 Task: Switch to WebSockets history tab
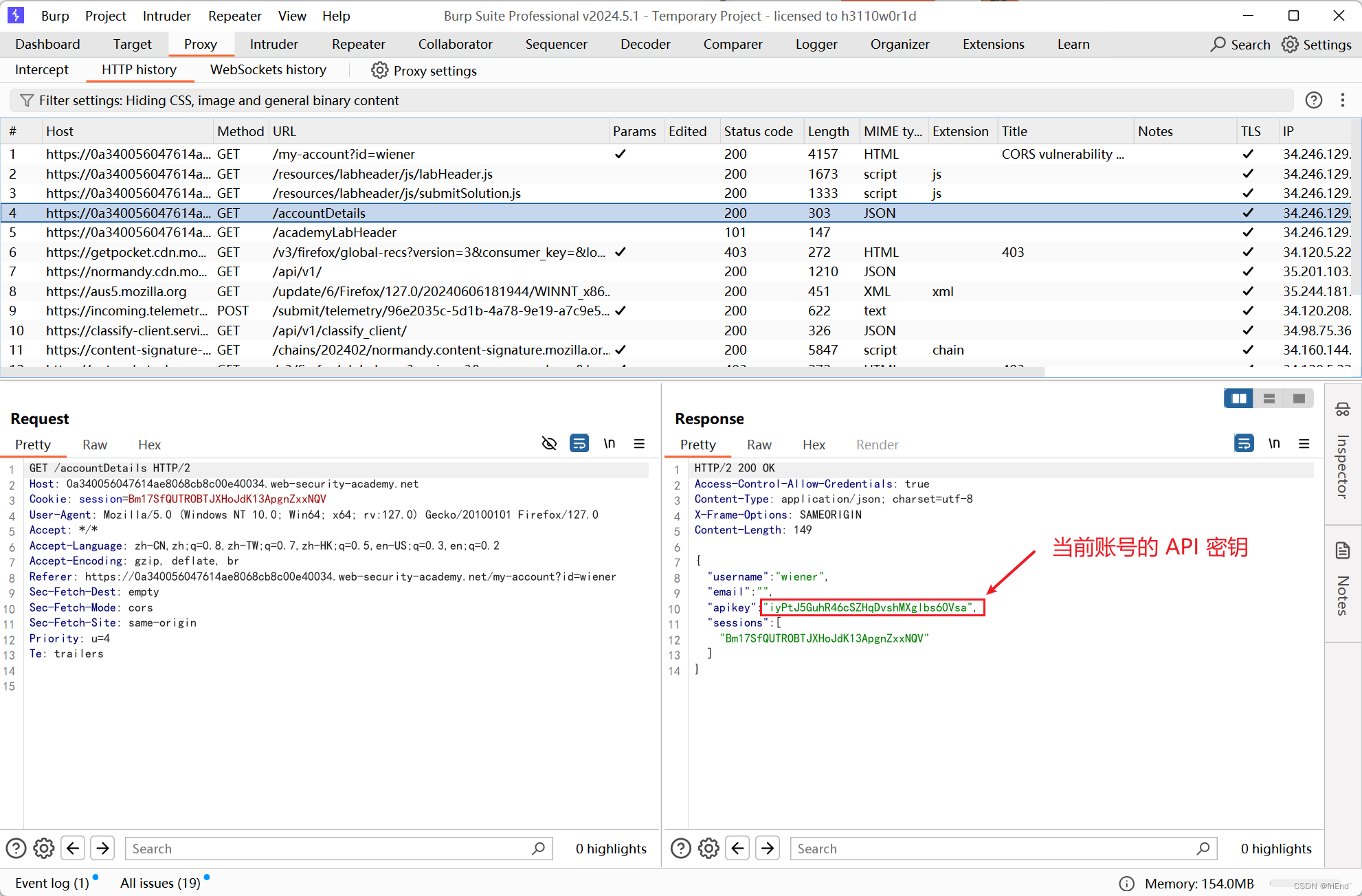click(x=268, y=70)
